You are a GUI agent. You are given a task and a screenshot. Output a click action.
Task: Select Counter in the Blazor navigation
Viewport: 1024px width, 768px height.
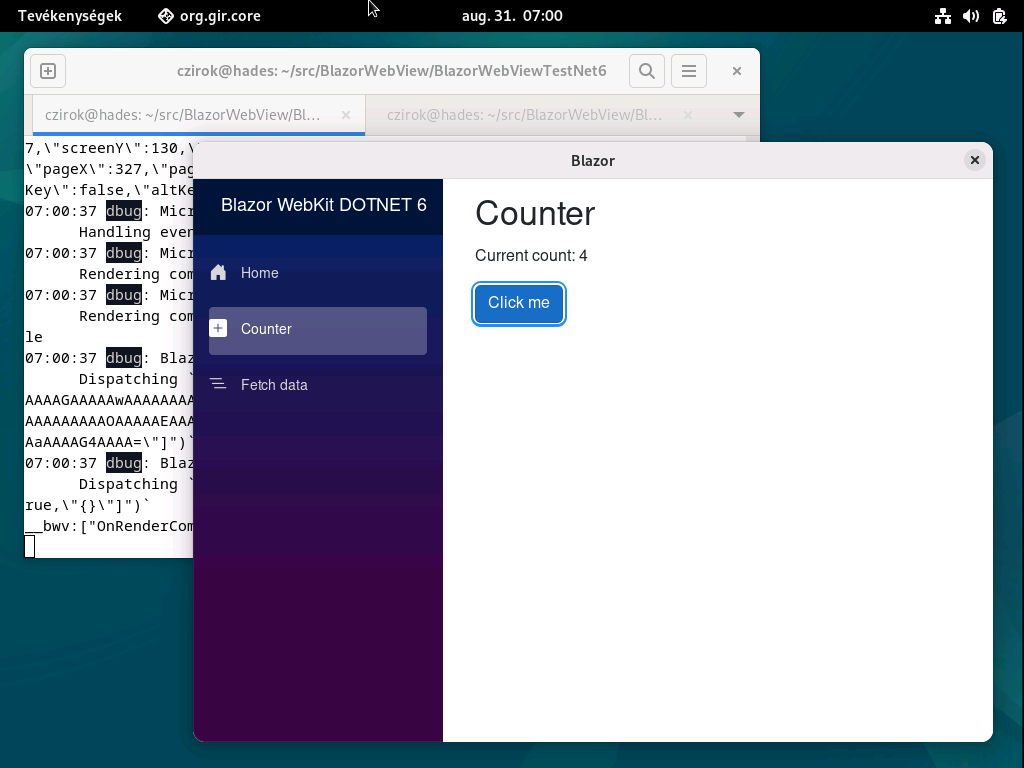(265, 327)
